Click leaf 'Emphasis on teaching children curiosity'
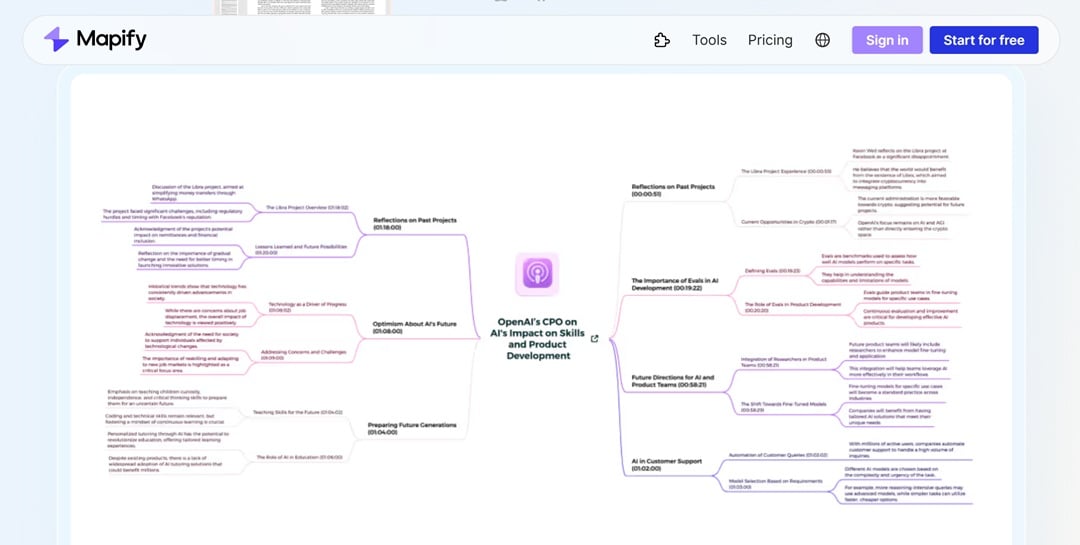This screenshot has width=1080, height=545. pyautogui.click(x=168, y=398)
